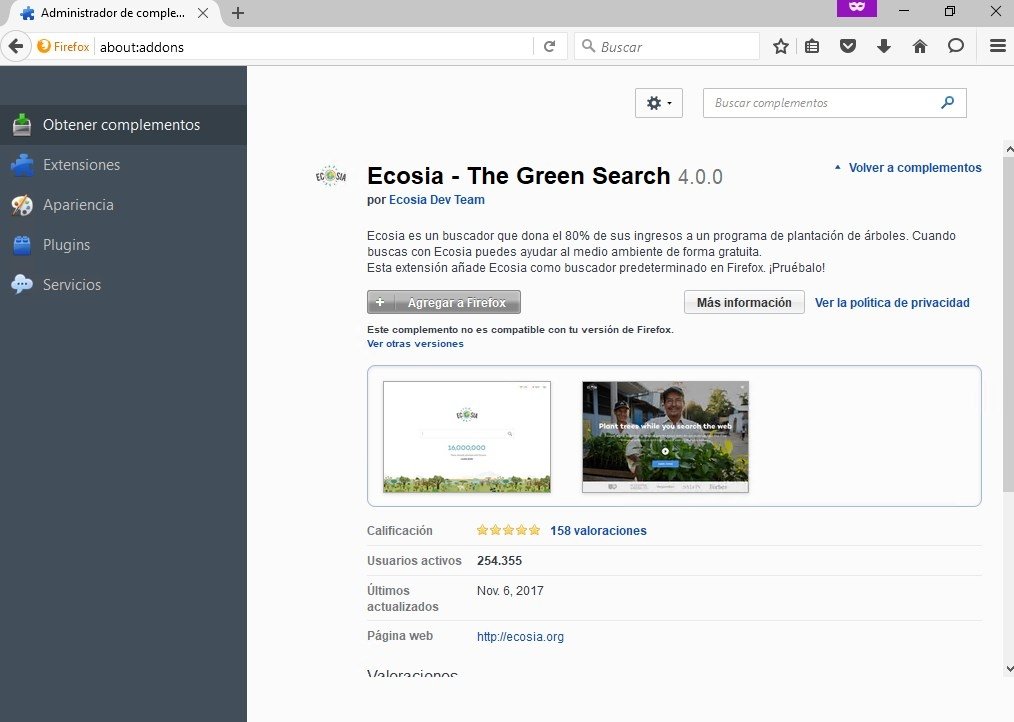Image resolution: width=1014 pixels, height=722 pixels.
Task: Select Obtener complementos in sidebar
Action: point(123,125)
